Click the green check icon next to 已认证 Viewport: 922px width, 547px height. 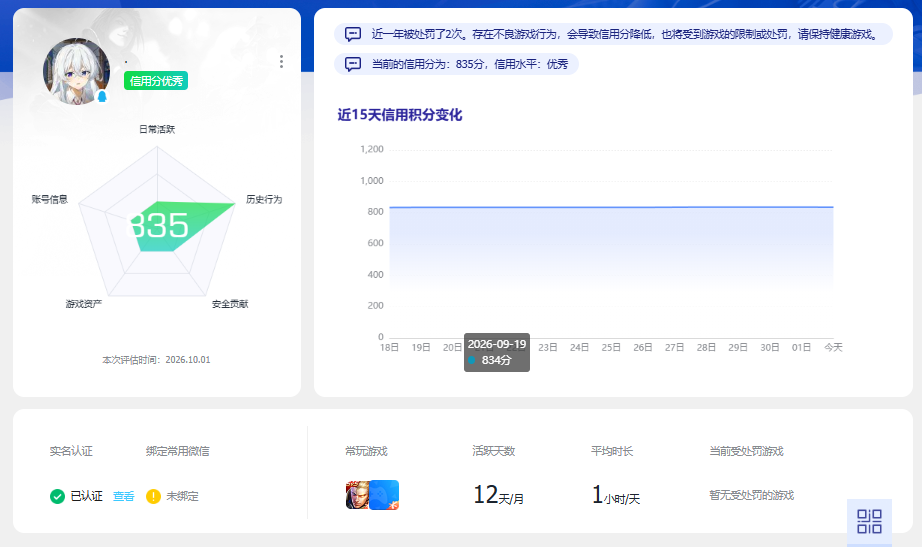(58, 496)
